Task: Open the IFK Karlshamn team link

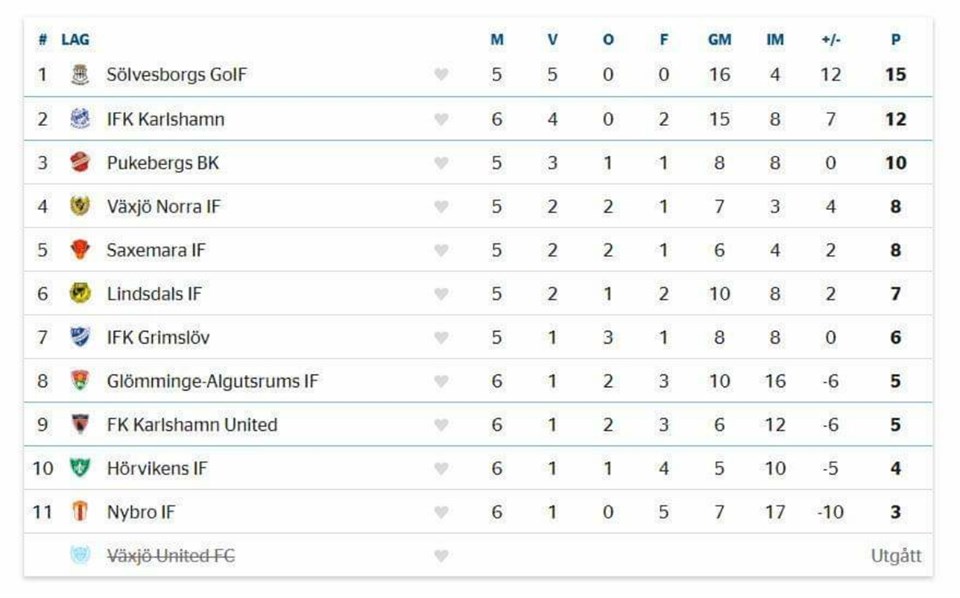Action: pyautogui.click(x=165, y=119)
